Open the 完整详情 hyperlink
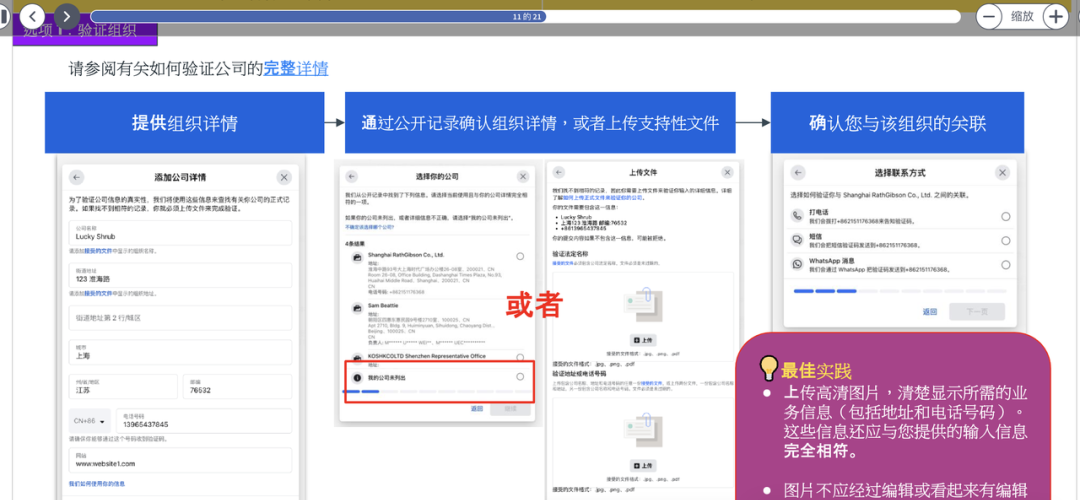1080x500 pixels. coord(295,68)
